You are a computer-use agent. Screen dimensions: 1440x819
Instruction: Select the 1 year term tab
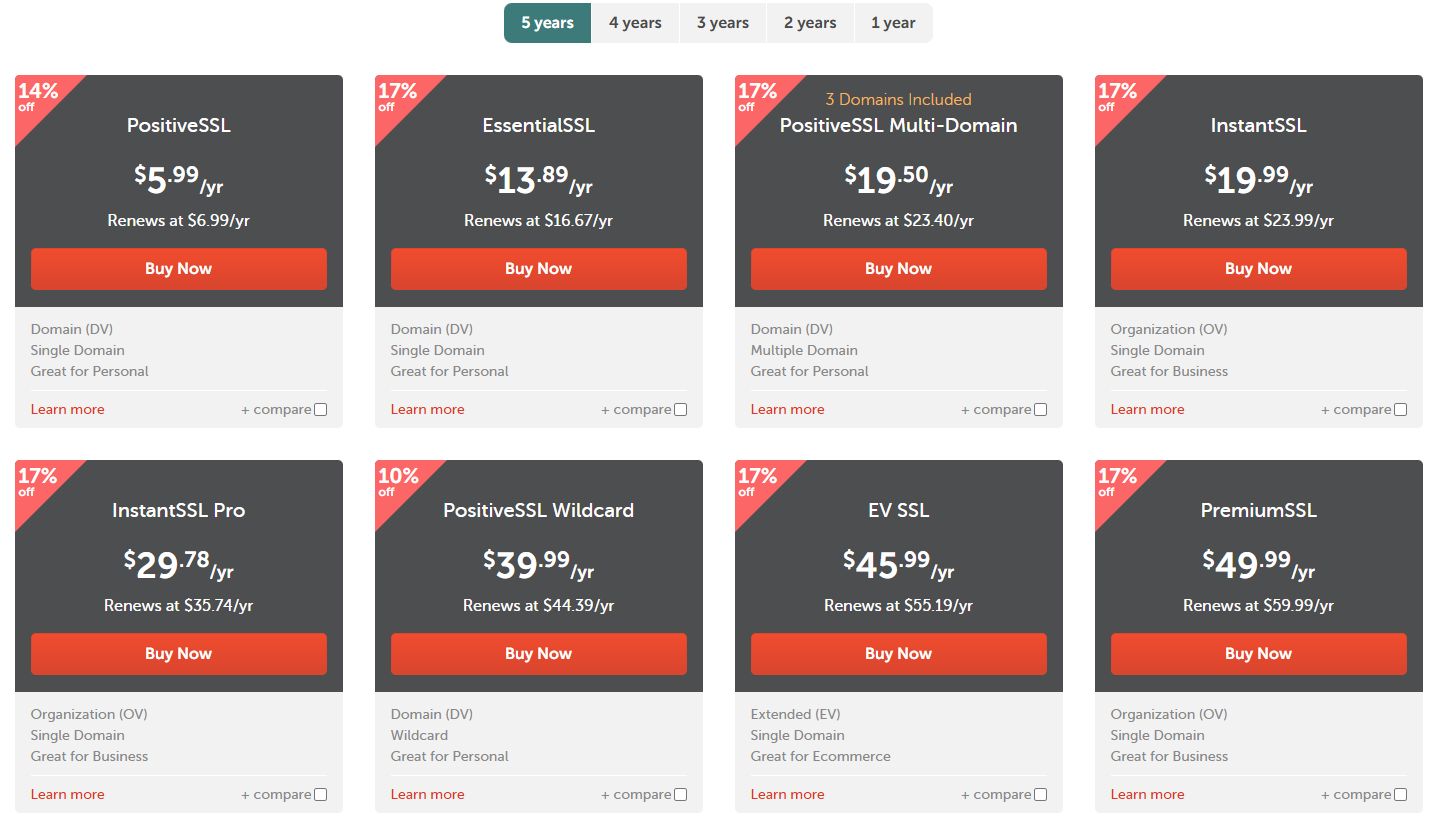893,23
